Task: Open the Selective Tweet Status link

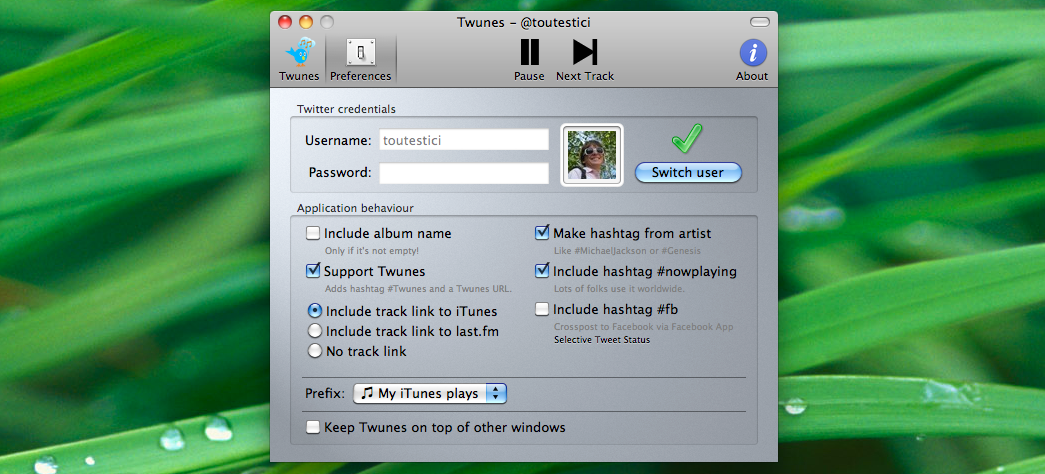Action: (x=602, y=340)
